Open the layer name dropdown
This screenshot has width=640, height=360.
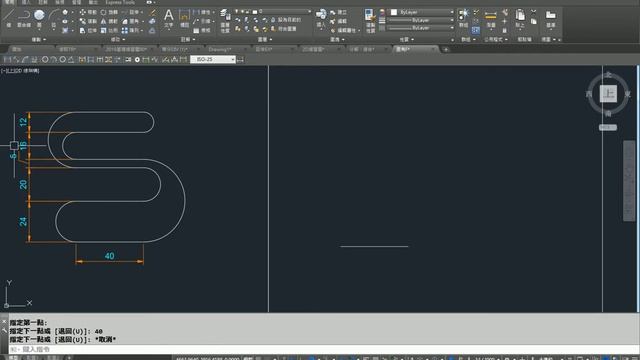pos(309,11)
